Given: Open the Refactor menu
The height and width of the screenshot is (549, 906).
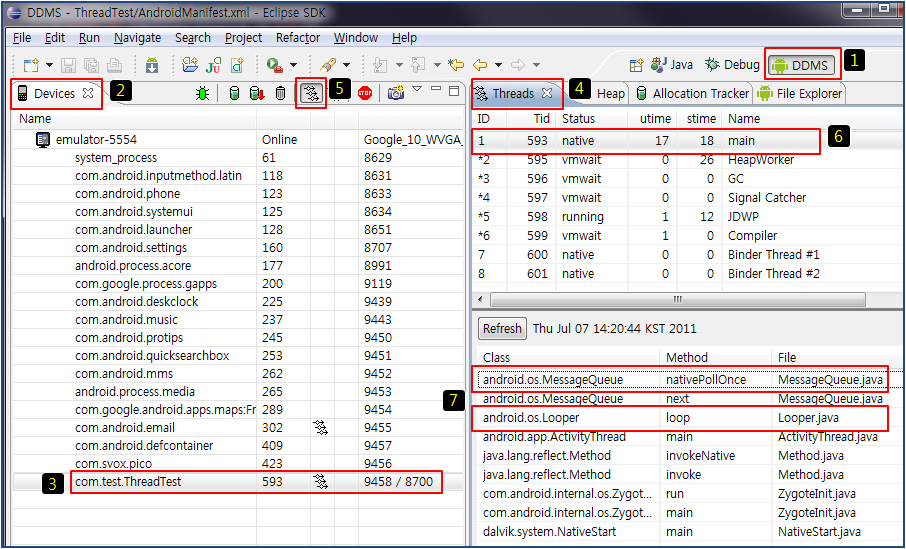Looking at the screenshot, I should coord(297,38).
